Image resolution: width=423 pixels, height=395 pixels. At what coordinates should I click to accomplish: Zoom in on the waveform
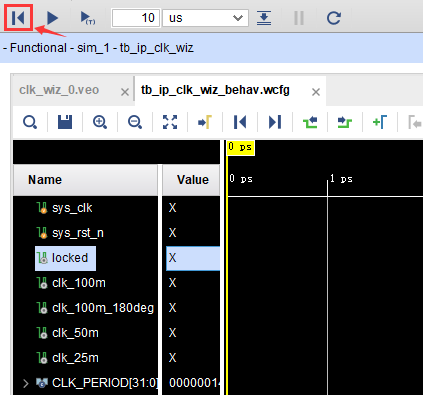[x=100, y=122]
